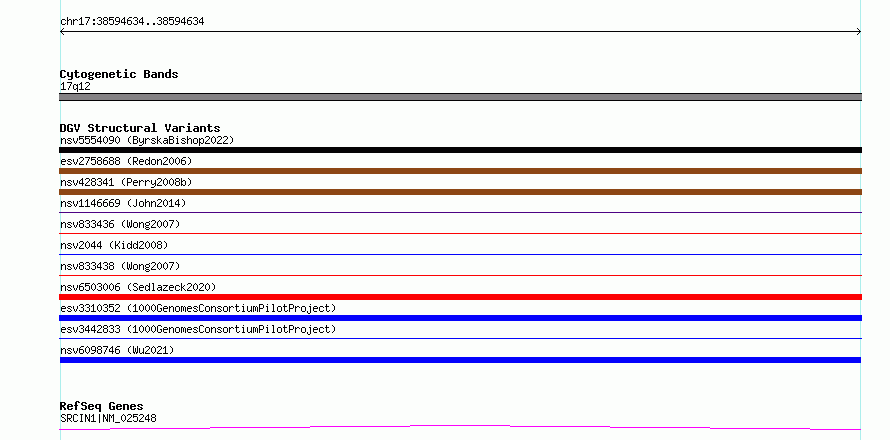Open variant esv3442833 (1000GenomesConsortiumPilotProject) label

198,329
